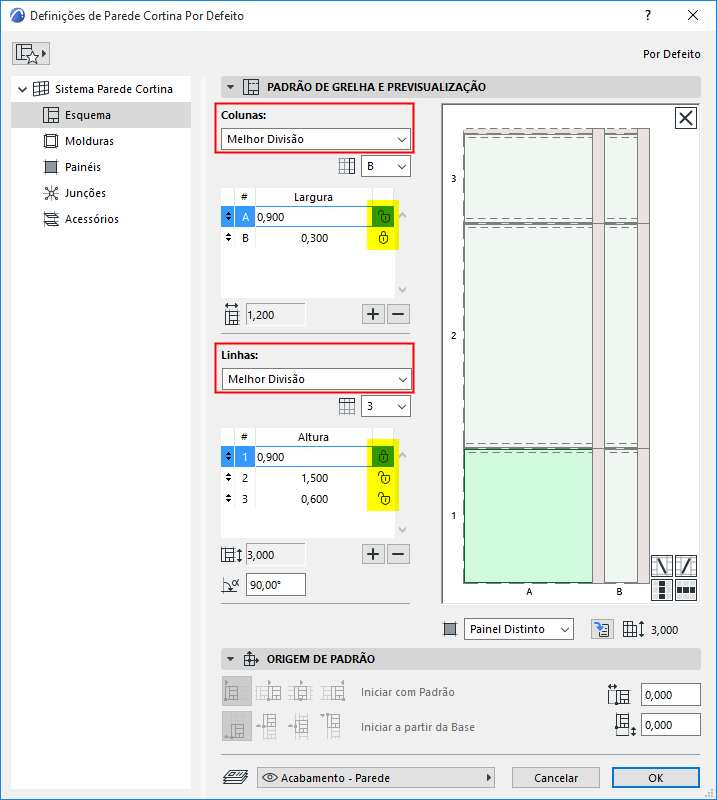Screen dimensions: 717x800
Task: Confirm settings with the OK button
Action: (656, 778)
